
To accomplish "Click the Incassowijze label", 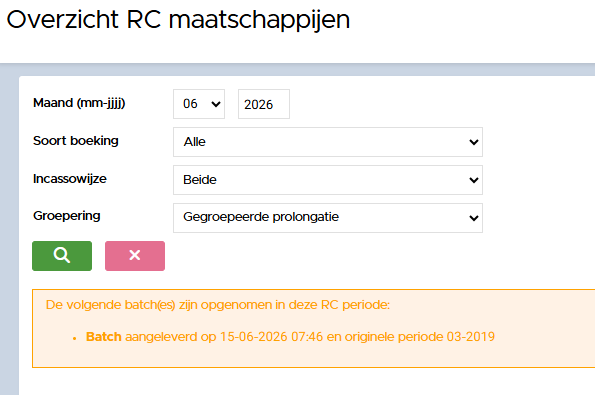I will coord(70,179).
